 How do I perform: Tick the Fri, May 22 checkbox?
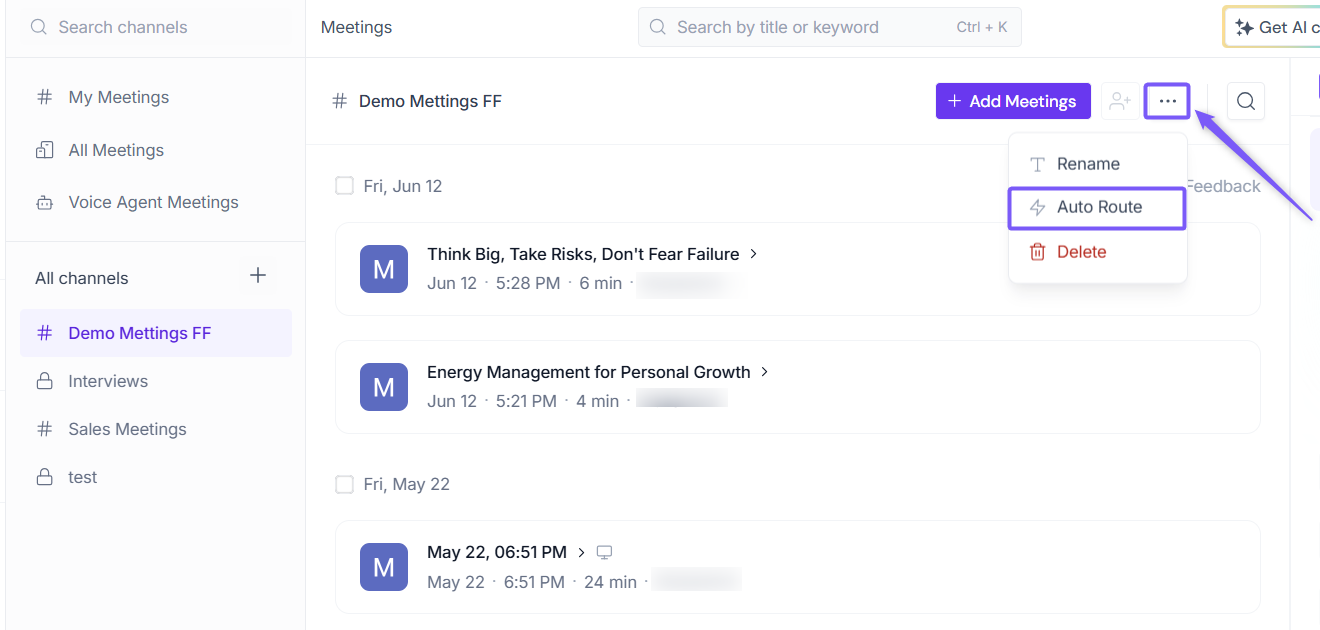tap(344, 484)
